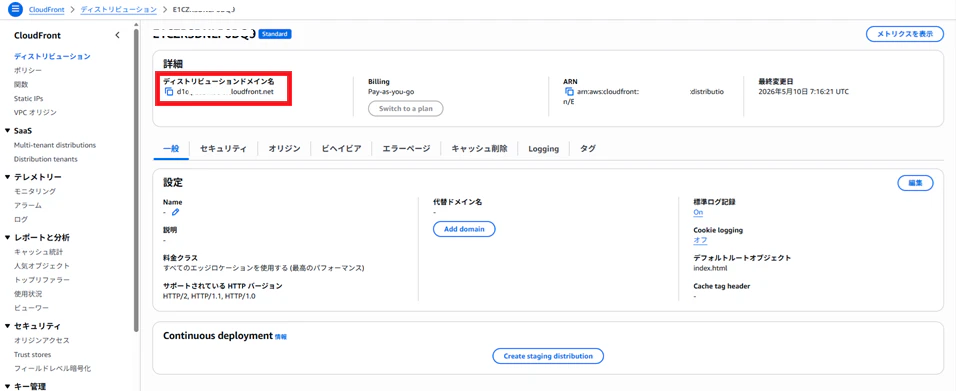This screenshot has height=391, width=956.
Task: Open ログ in the sidebar
Action: click(20, 220)
